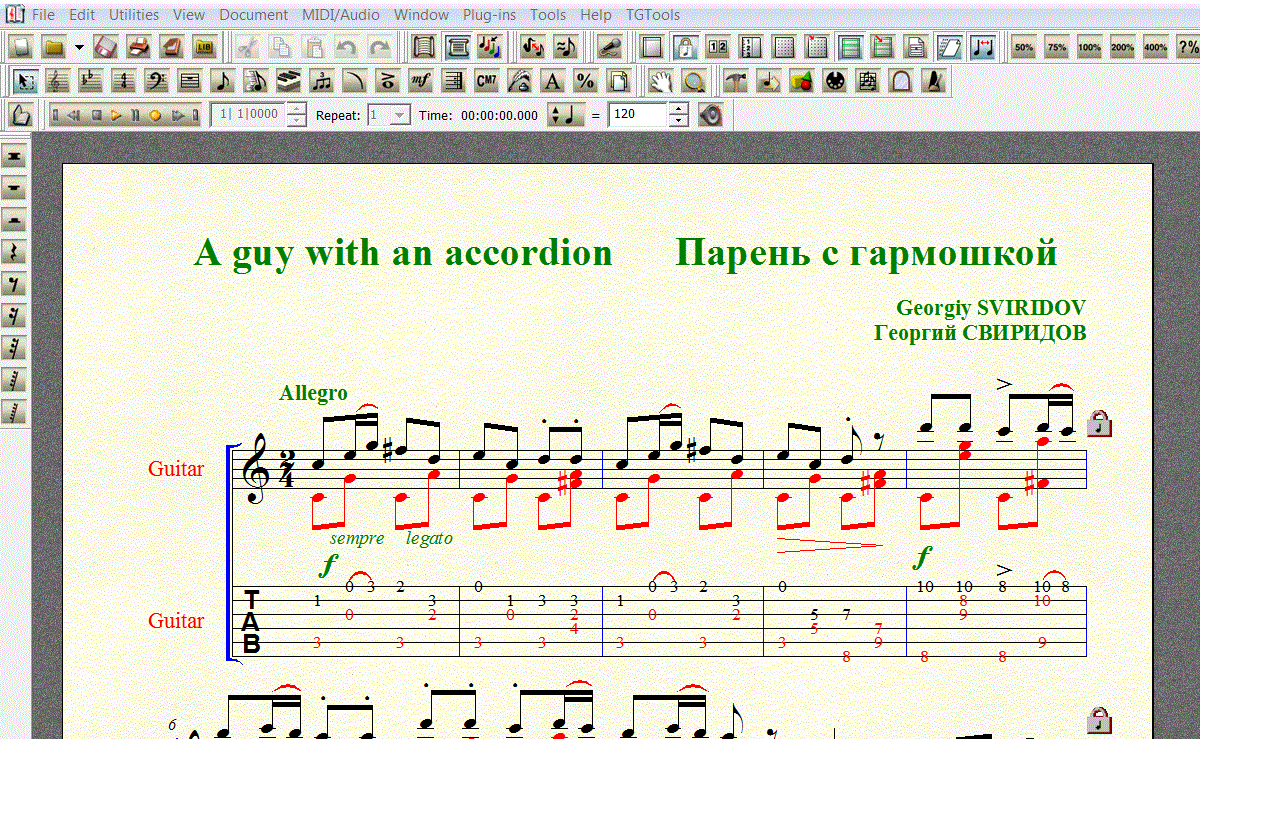The image size is (1274, 817).
Task: Select the Tempo tool metronome icon
Action: (x=934, y=81)
